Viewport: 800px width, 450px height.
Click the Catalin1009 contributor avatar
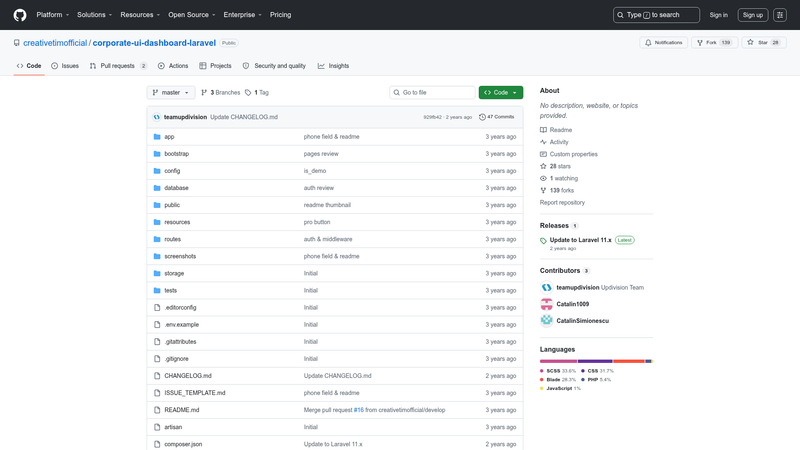[546, 304]
